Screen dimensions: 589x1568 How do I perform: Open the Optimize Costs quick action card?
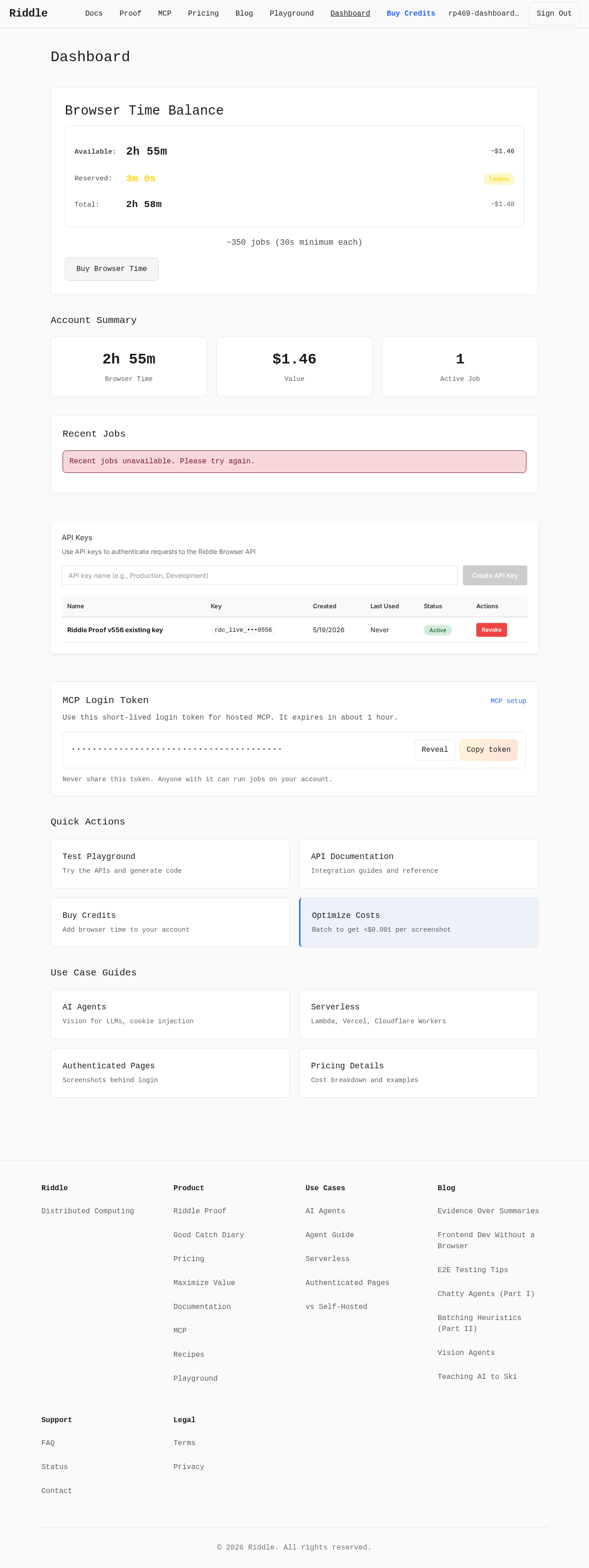coord(419,923)
